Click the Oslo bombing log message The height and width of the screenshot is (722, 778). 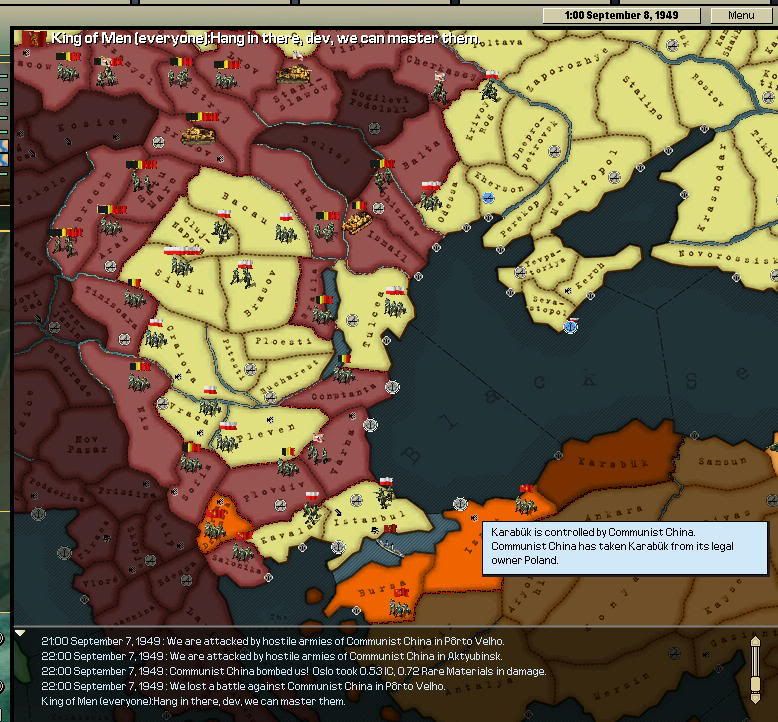[293, 671]
